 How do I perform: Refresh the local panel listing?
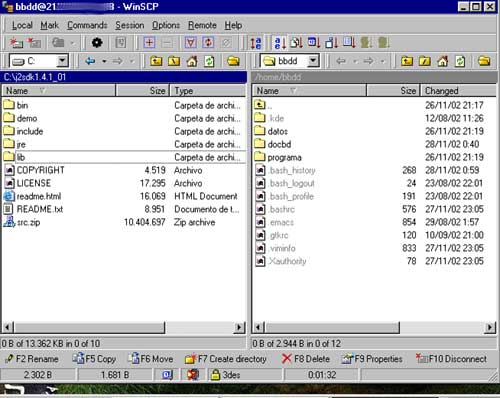pos(209,61)
